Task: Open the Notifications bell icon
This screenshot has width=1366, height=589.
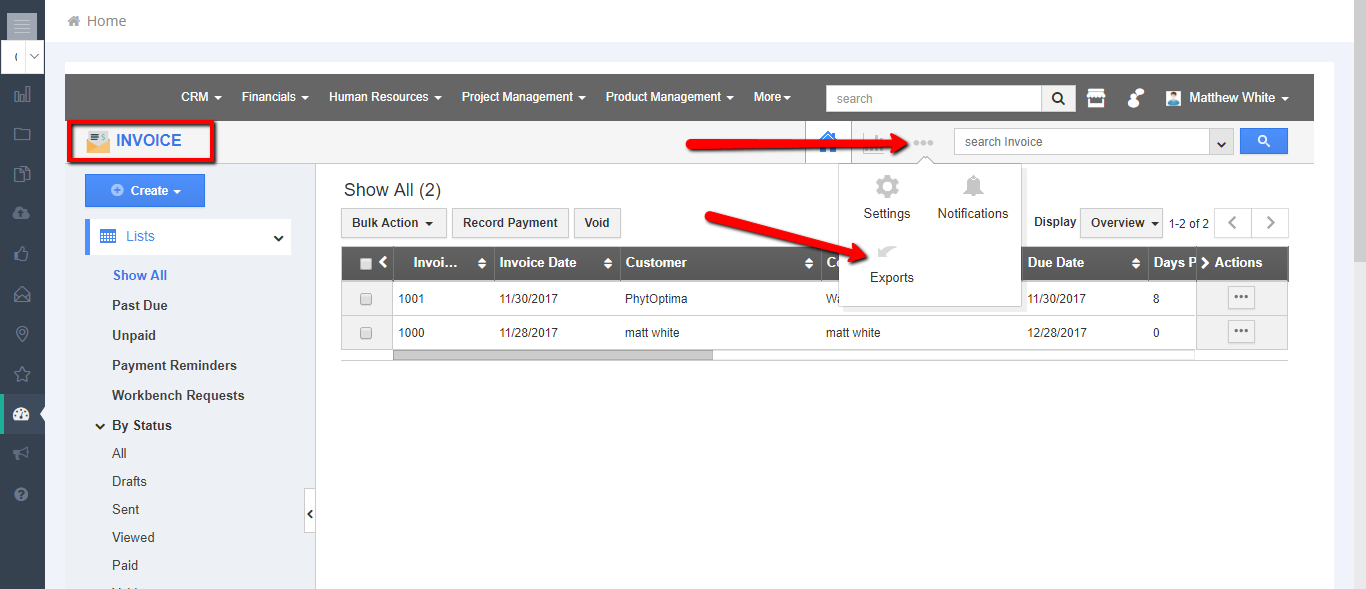Action: click(x=972, y=187)
